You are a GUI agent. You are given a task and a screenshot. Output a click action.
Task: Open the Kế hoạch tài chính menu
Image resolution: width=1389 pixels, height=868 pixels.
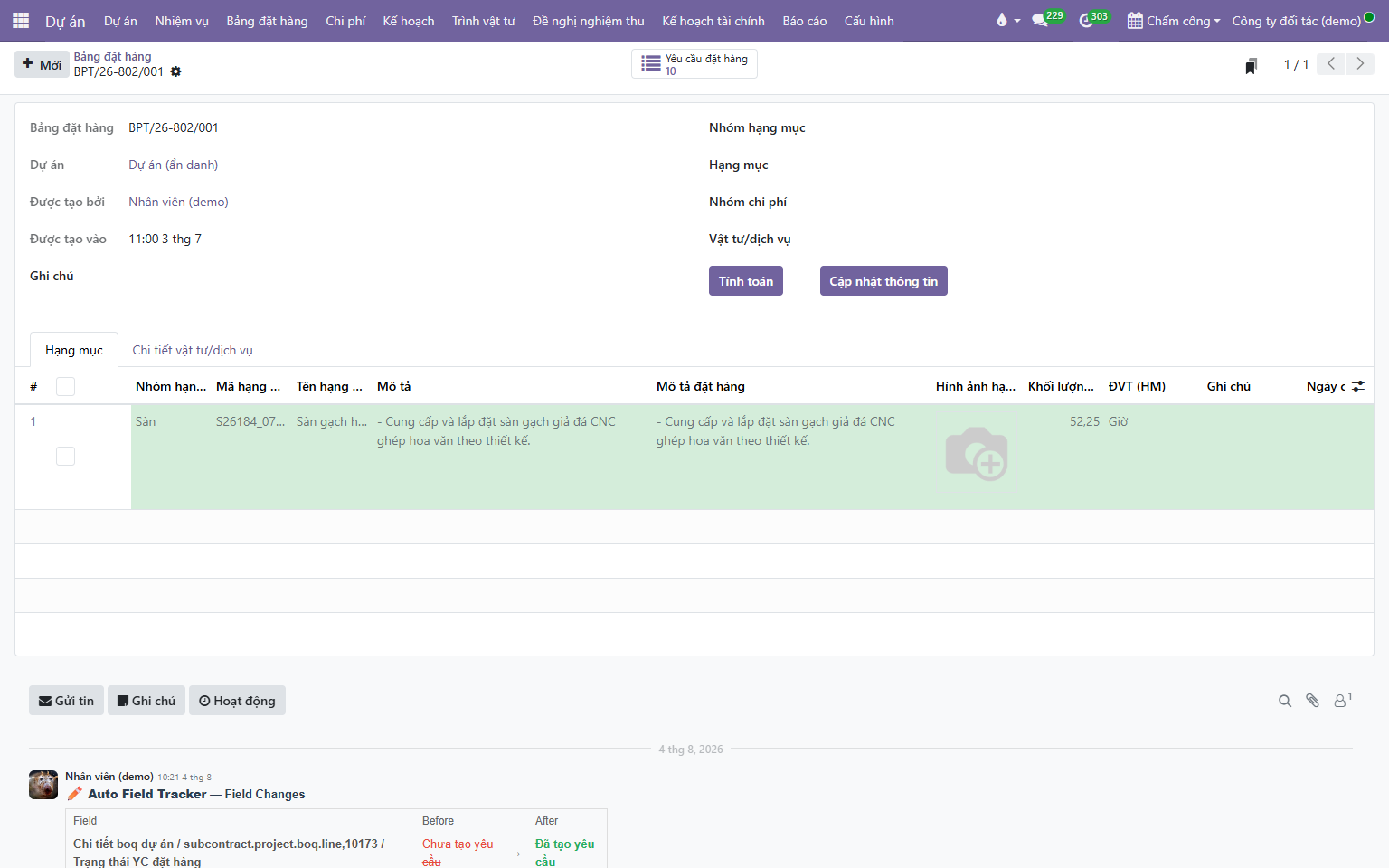click(713, 20)
